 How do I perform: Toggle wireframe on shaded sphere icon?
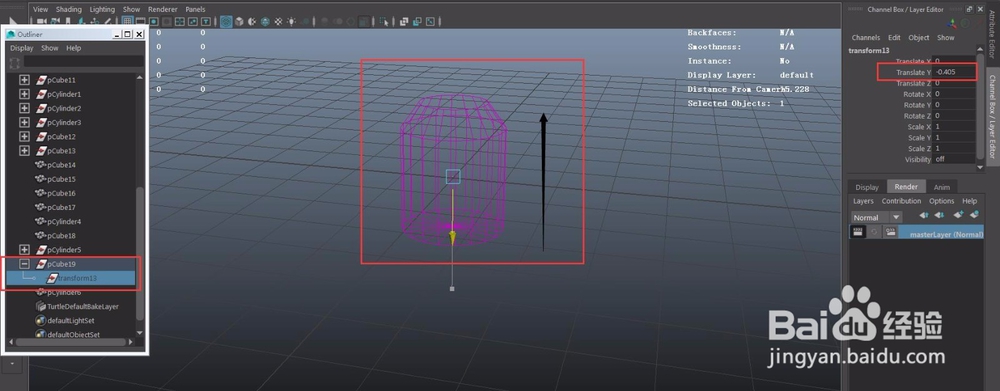pos(265,22)
